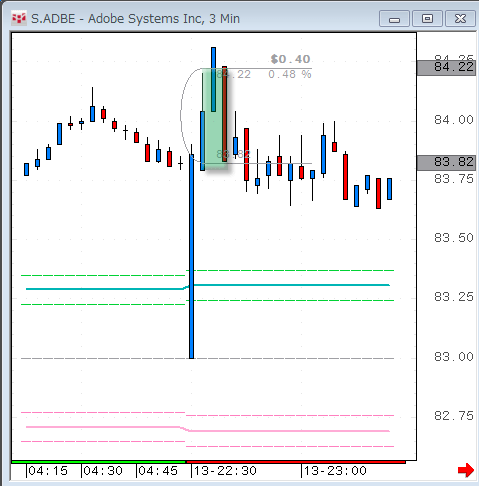Image resolution: width=479 pixels, height=486 pixels.
Task: Click the red scroll-right arrow
Action: 466,470
